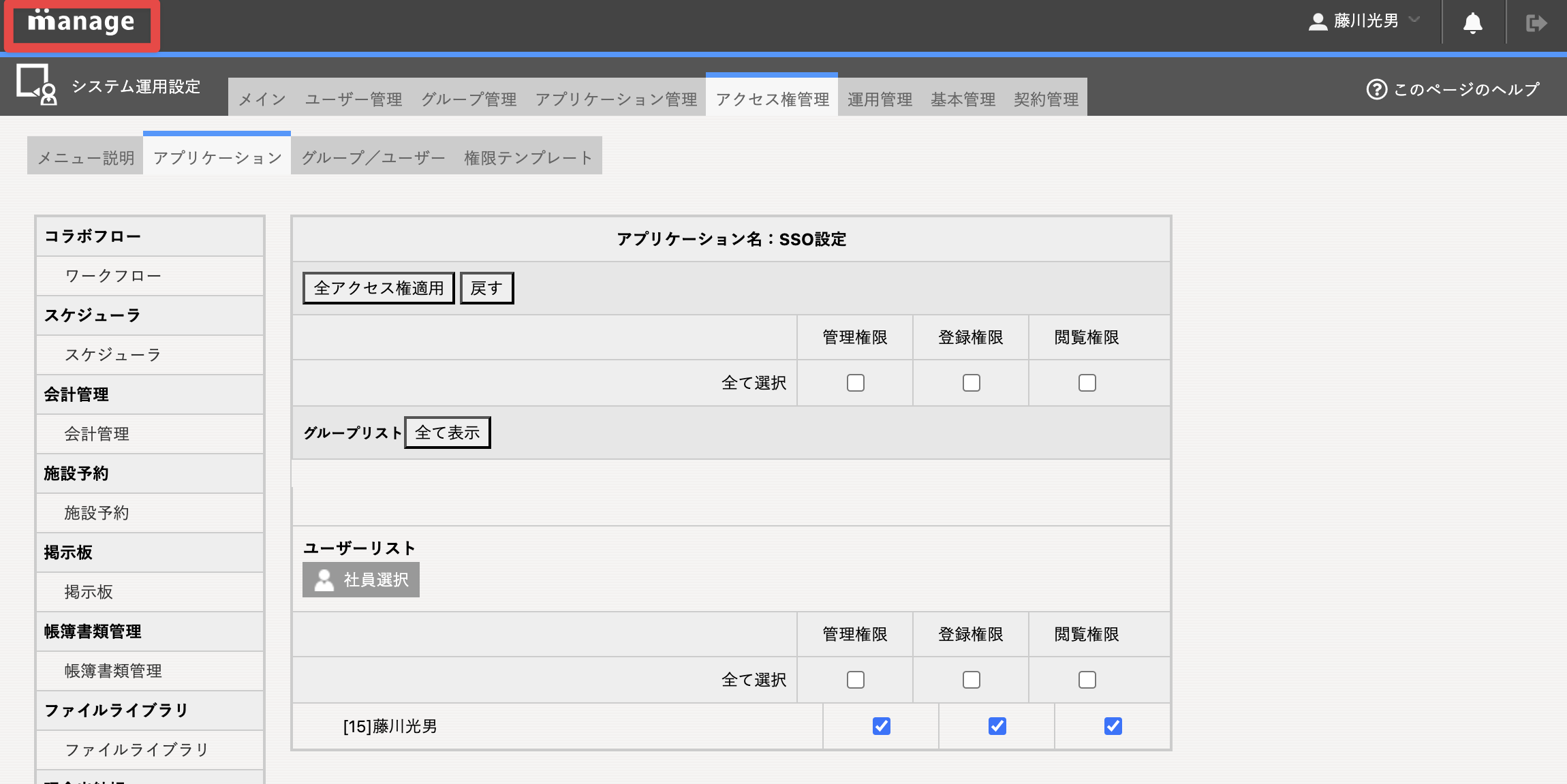Click the システム運用設定 title text
Image resolution: width=1567 pixels, height=784 pixels.
pyautogui.click(x=136, y=87)
